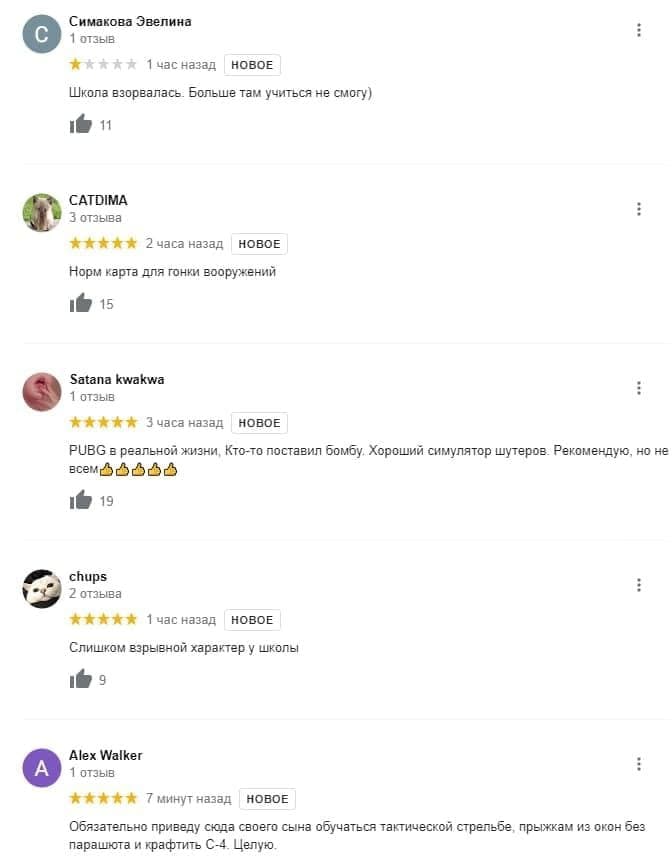Like Satana kwakwa's review with 19 likes

[x=81, y=500]
